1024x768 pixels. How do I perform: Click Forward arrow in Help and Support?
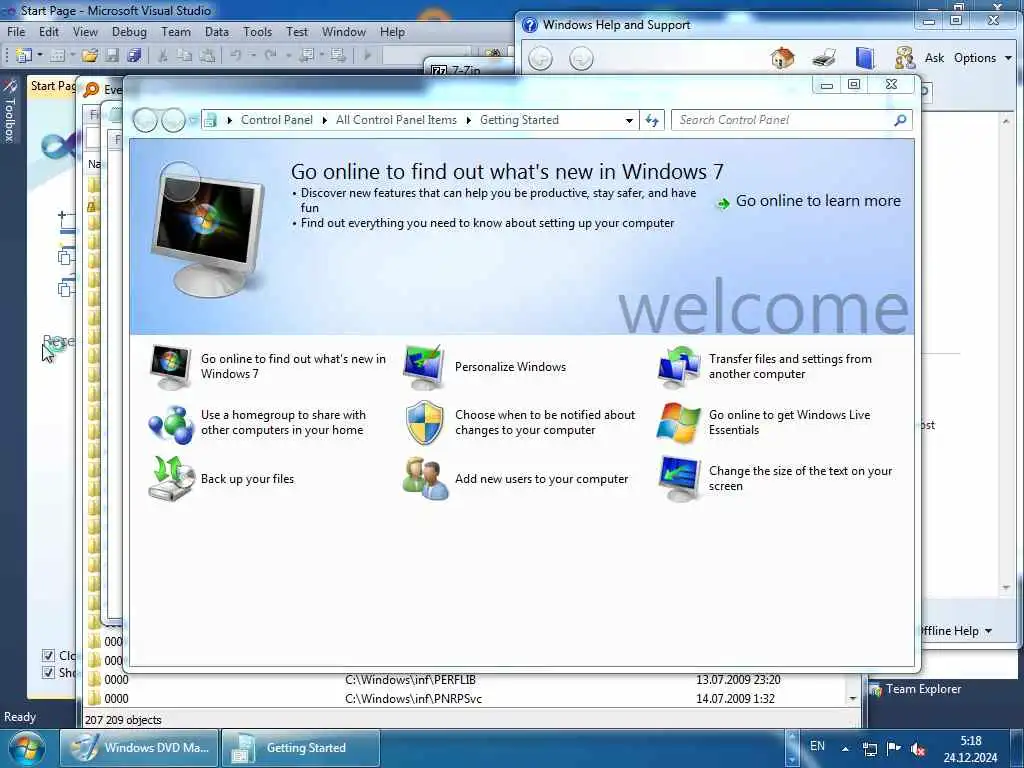(581, 59)
